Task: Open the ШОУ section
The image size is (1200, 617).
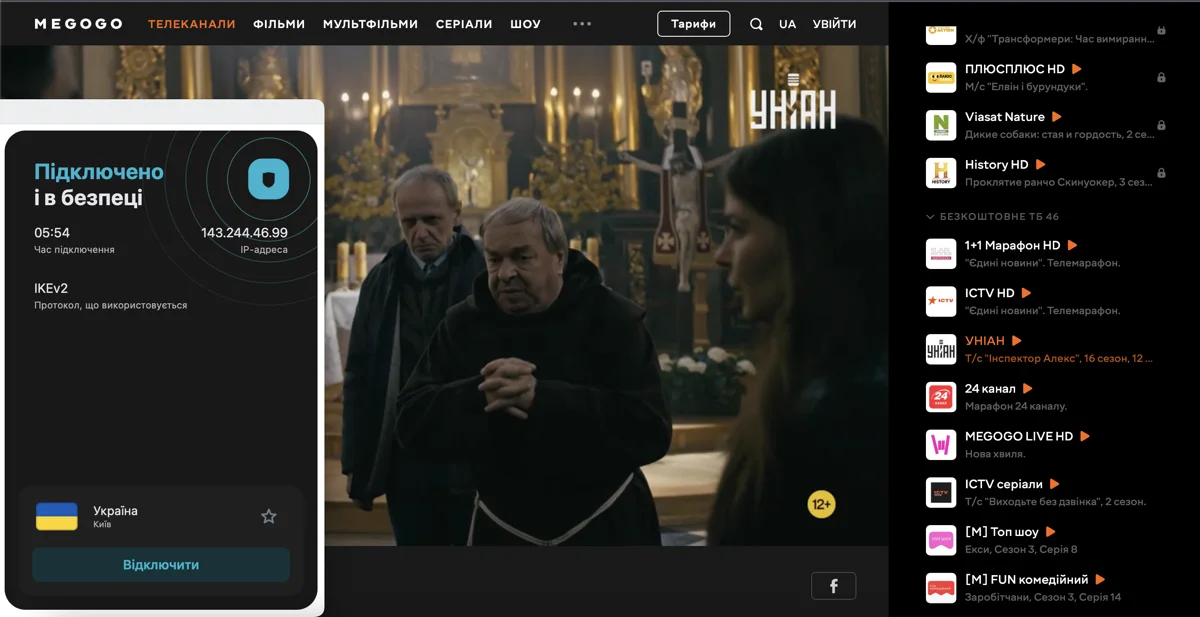Action: coord(525,24)
